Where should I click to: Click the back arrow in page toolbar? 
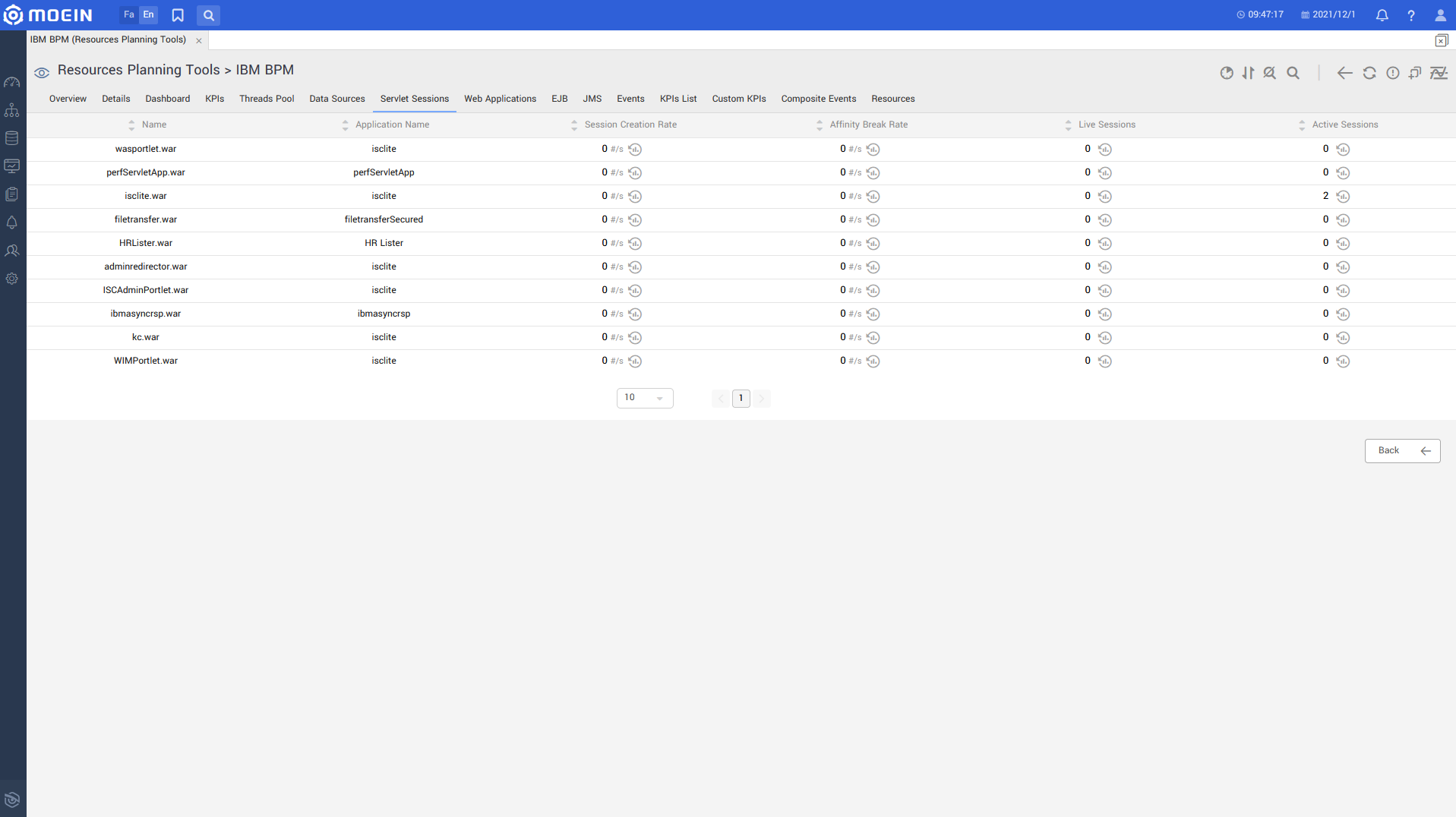click(x=1344, y=73)
